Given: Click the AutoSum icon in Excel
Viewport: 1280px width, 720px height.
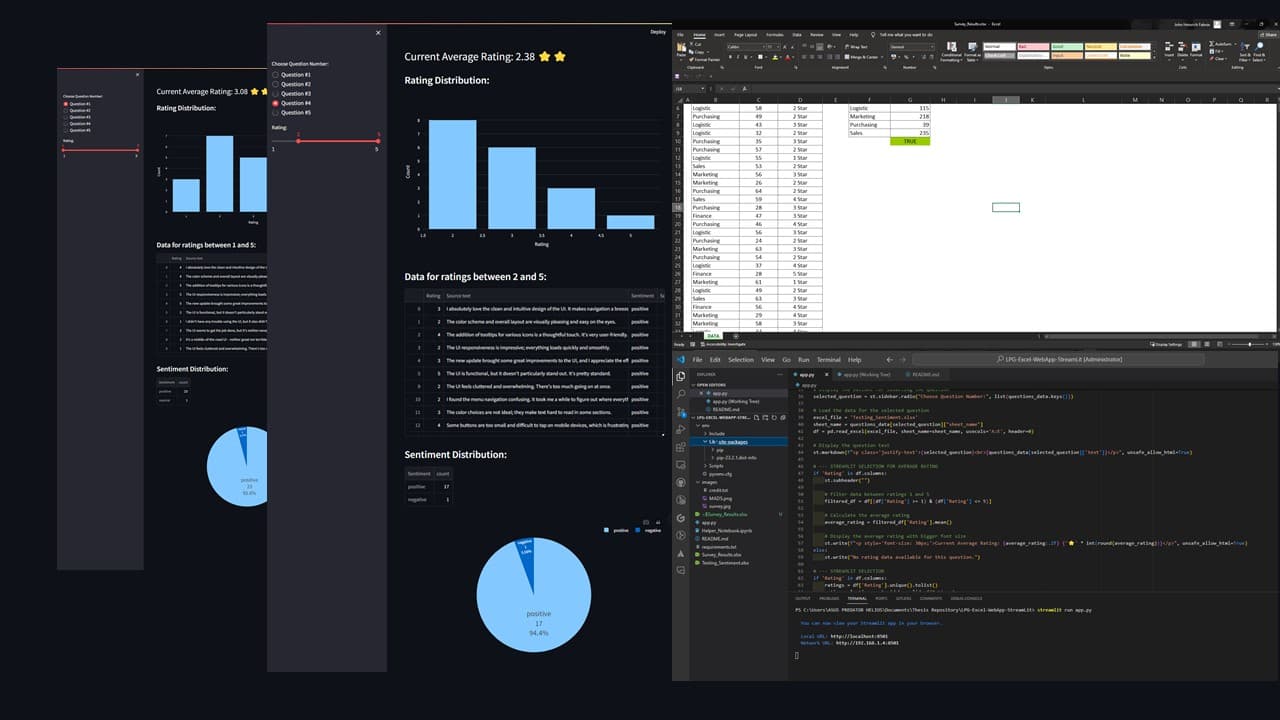Looking at the screenshot, I should coord(1213,43).
